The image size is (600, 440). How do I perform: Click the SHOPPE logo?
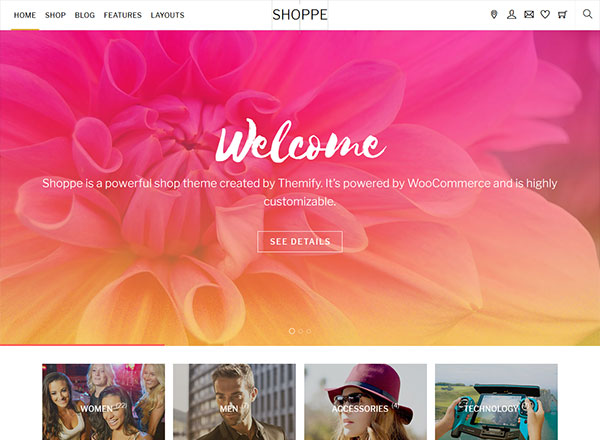click(x=300, y=15)
